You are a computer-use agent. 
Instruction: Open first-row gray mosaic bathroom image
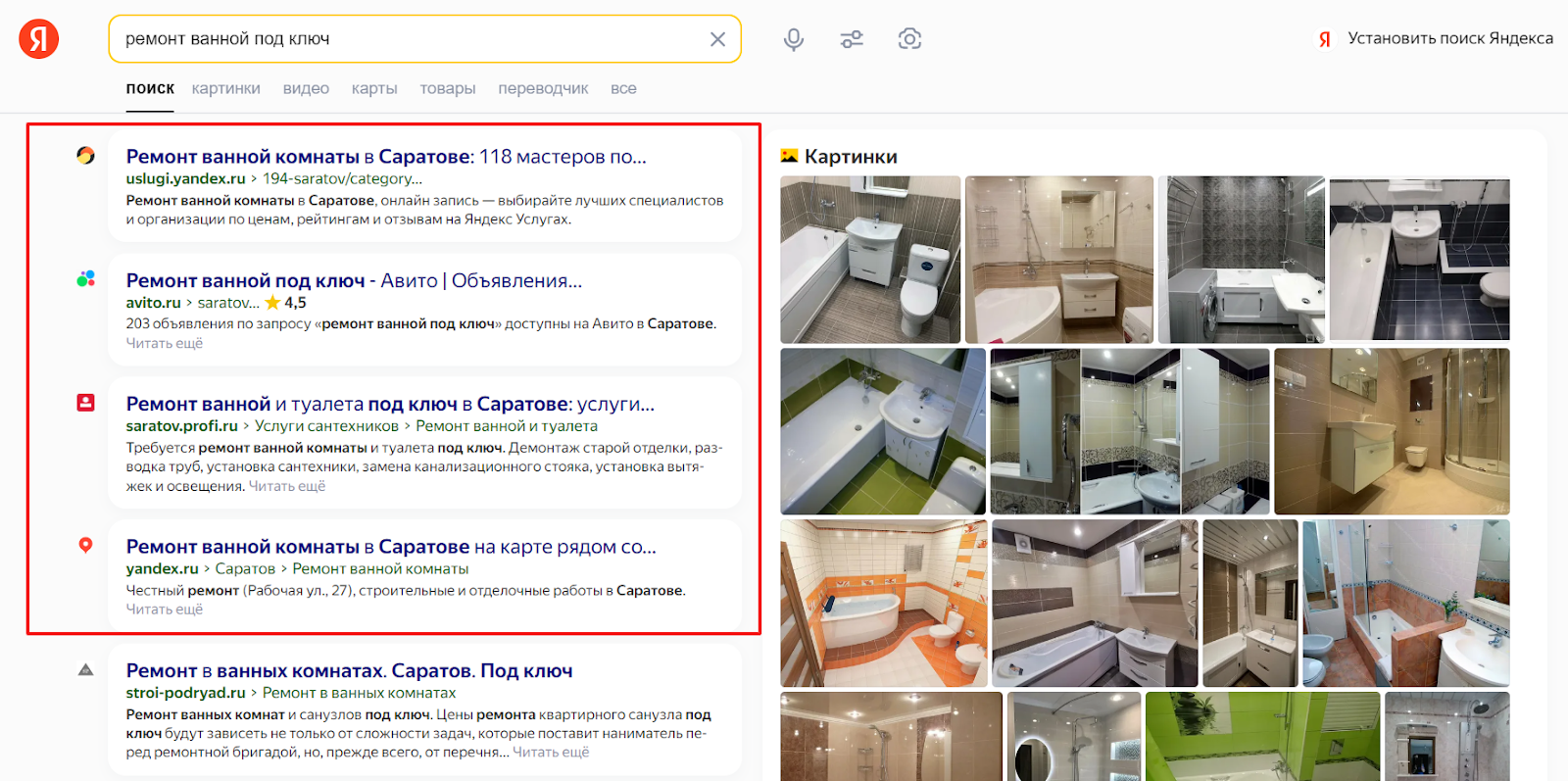click(1242, 260)
